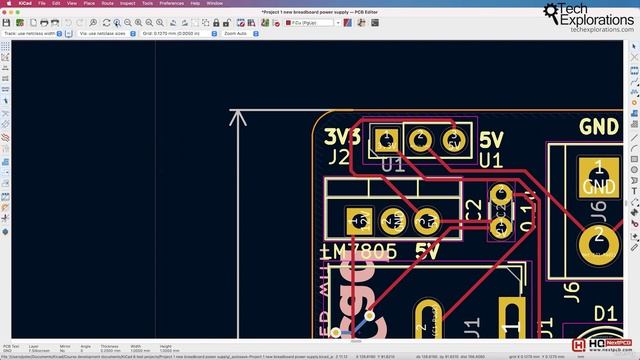
Task: Select the Draw Line tool
Action: pos(634,138)
